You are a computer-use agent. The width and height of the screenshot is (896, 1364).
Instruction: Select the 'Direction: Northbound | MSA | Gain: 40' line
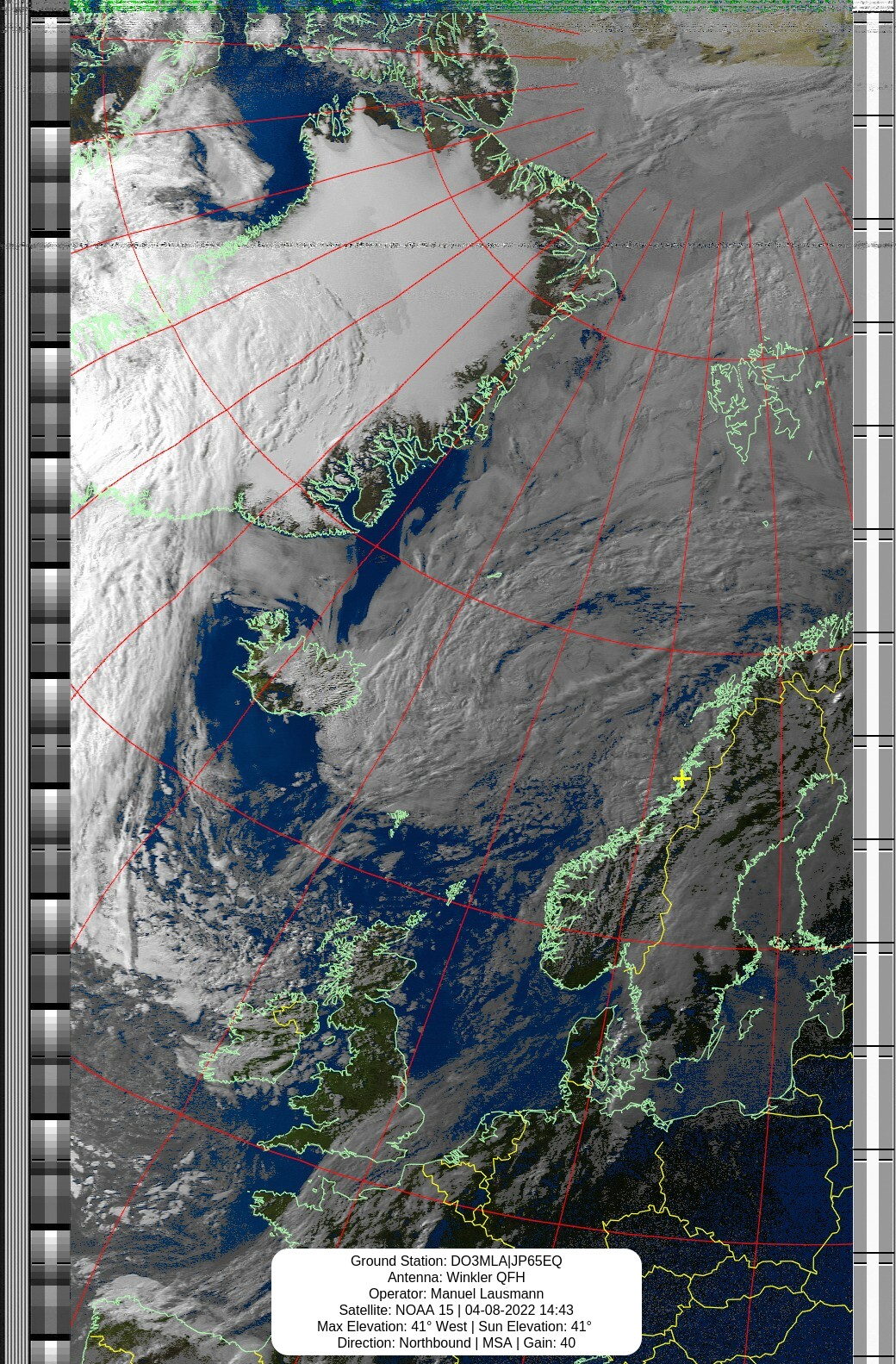tap(456, 1342)
